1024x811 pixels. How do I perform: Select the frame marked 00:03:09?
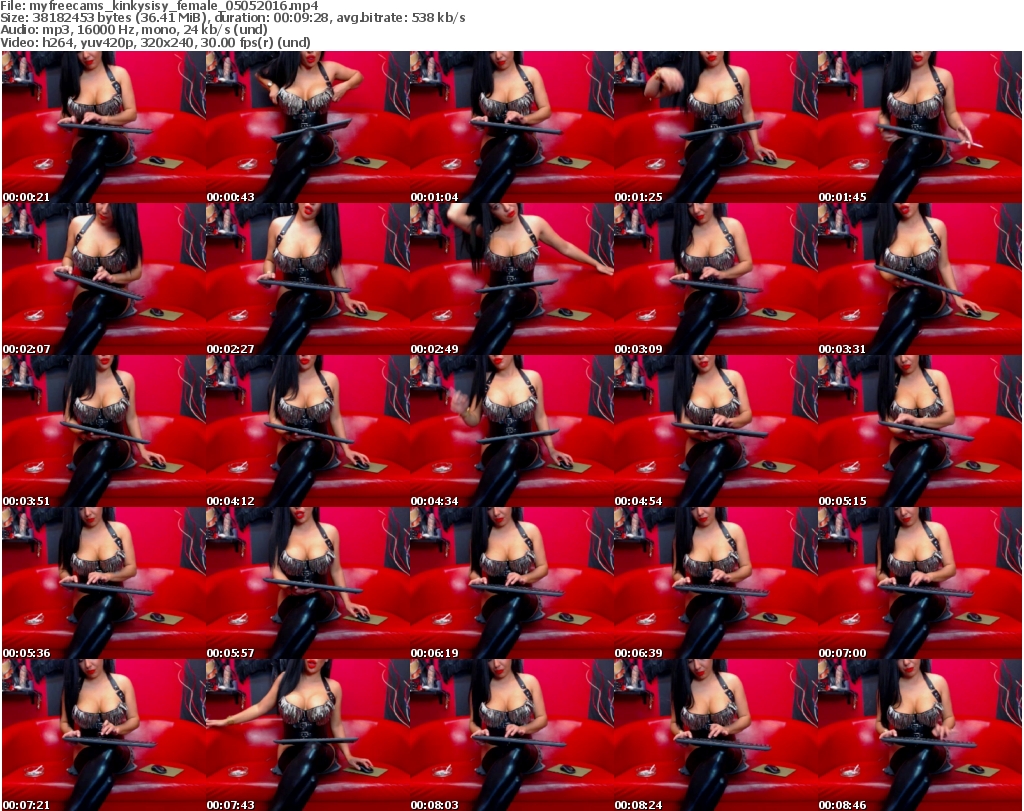pos(716,279)
